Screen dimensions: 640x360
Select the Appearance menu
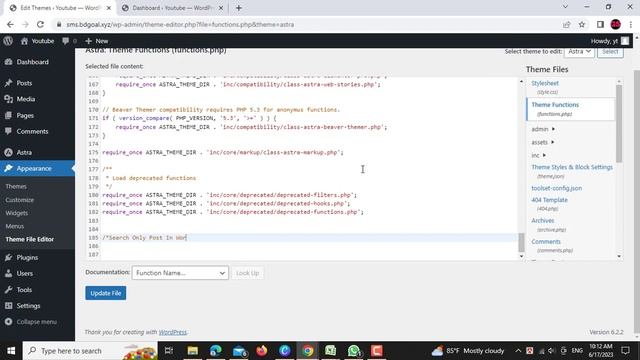point(34,168)
